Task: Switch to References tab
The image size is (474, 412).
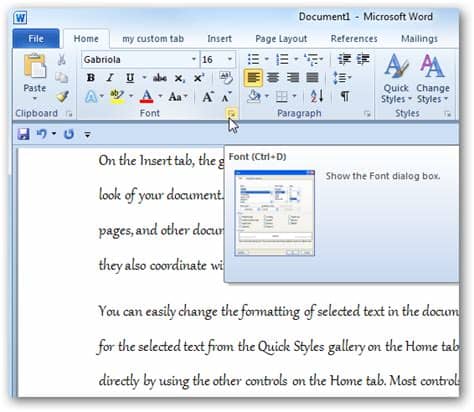Action: (354, 39)
